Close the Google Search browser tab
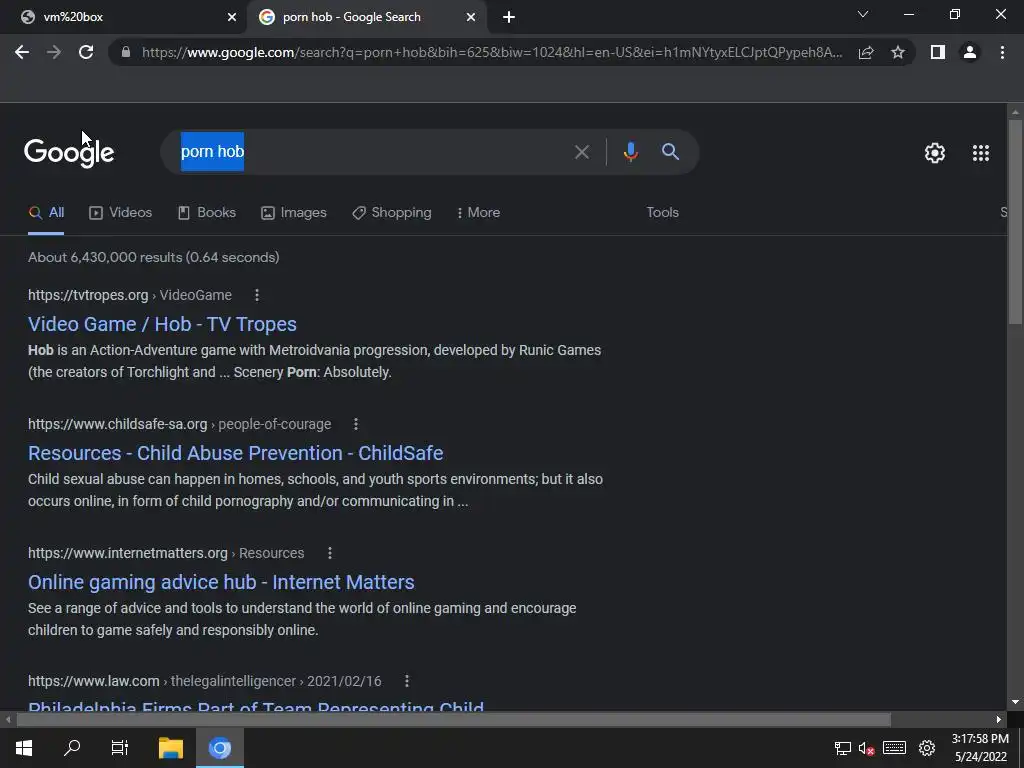The height and width of the screenshot is (768, 1024). pos(471,17)
